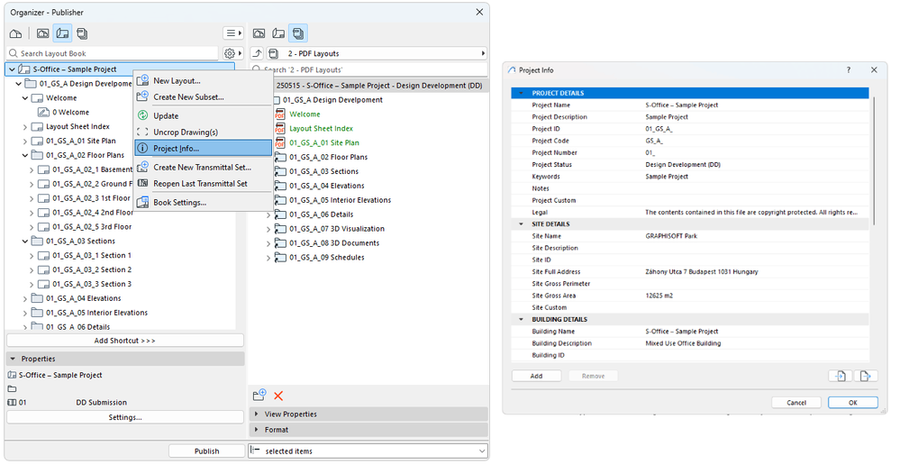Screen dimensions: 900x465
Task: Click the export icon in Project Info dialog
Action: pos(866,376)
